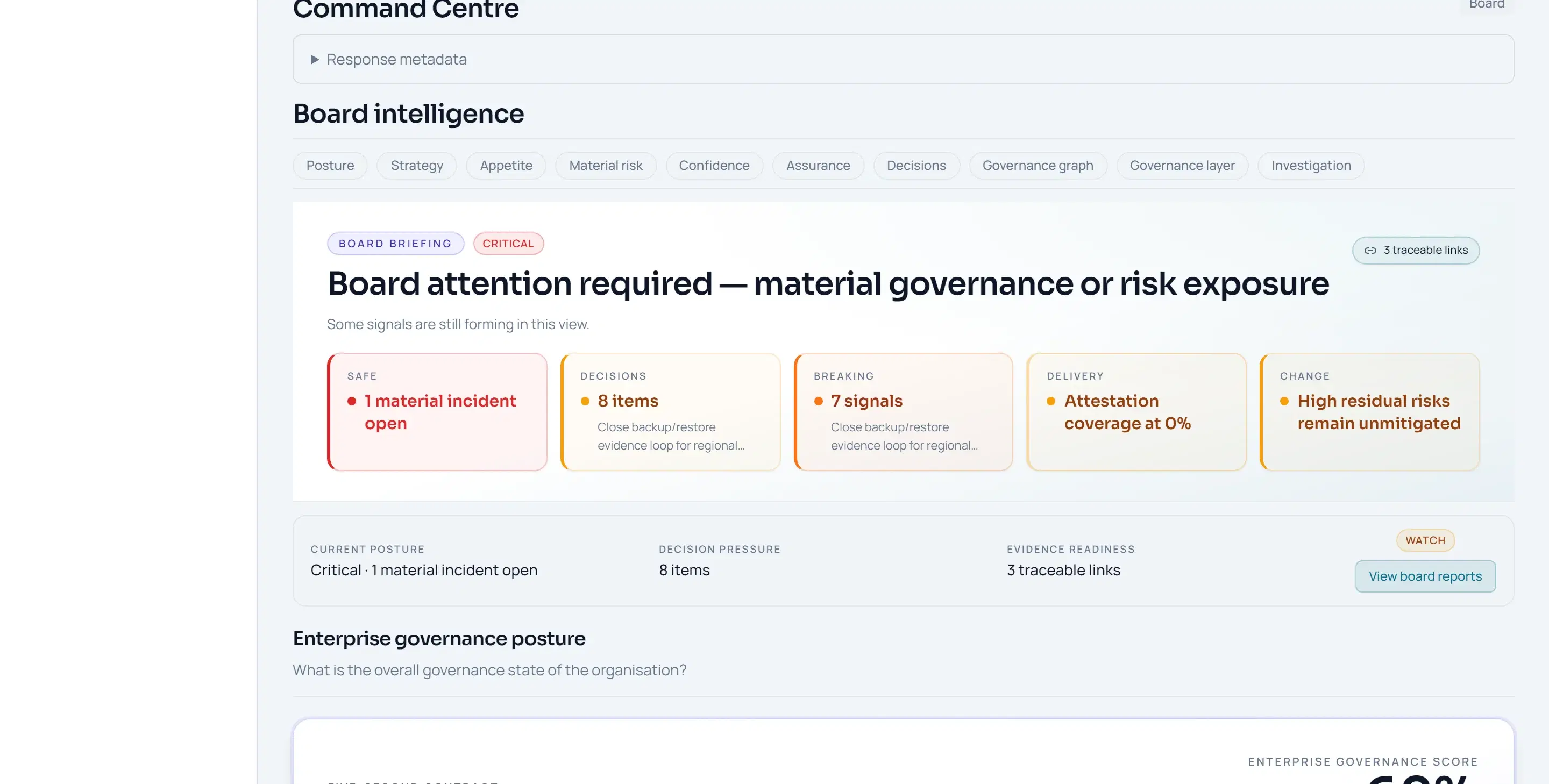
Task: Open the Material risk chip
Action: click(606, 165)
